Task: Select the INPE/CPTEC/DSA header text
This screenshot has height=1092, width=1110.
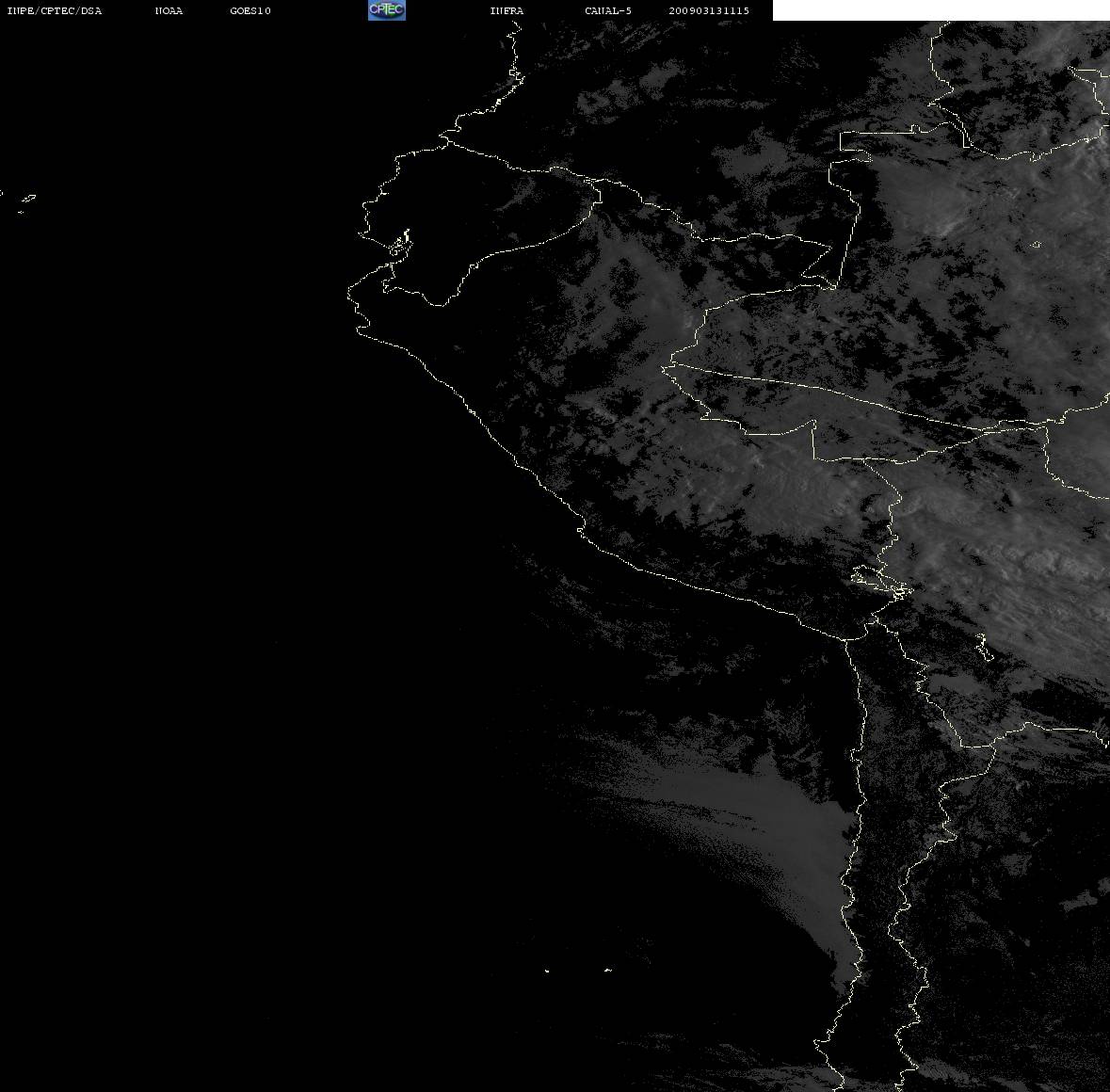Action: [x=55, y=10]
